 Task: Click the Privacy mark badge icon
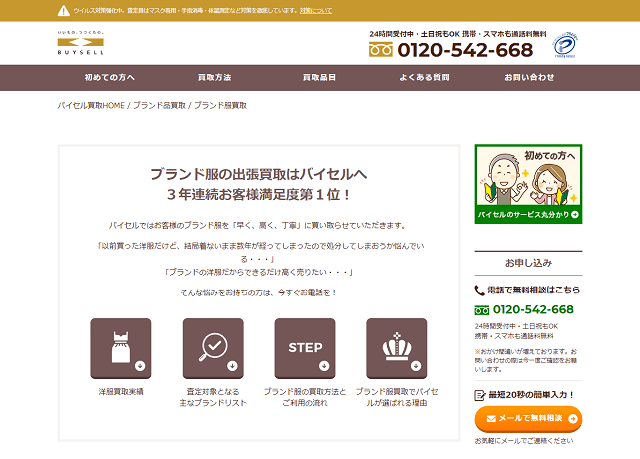click(565, 44)
